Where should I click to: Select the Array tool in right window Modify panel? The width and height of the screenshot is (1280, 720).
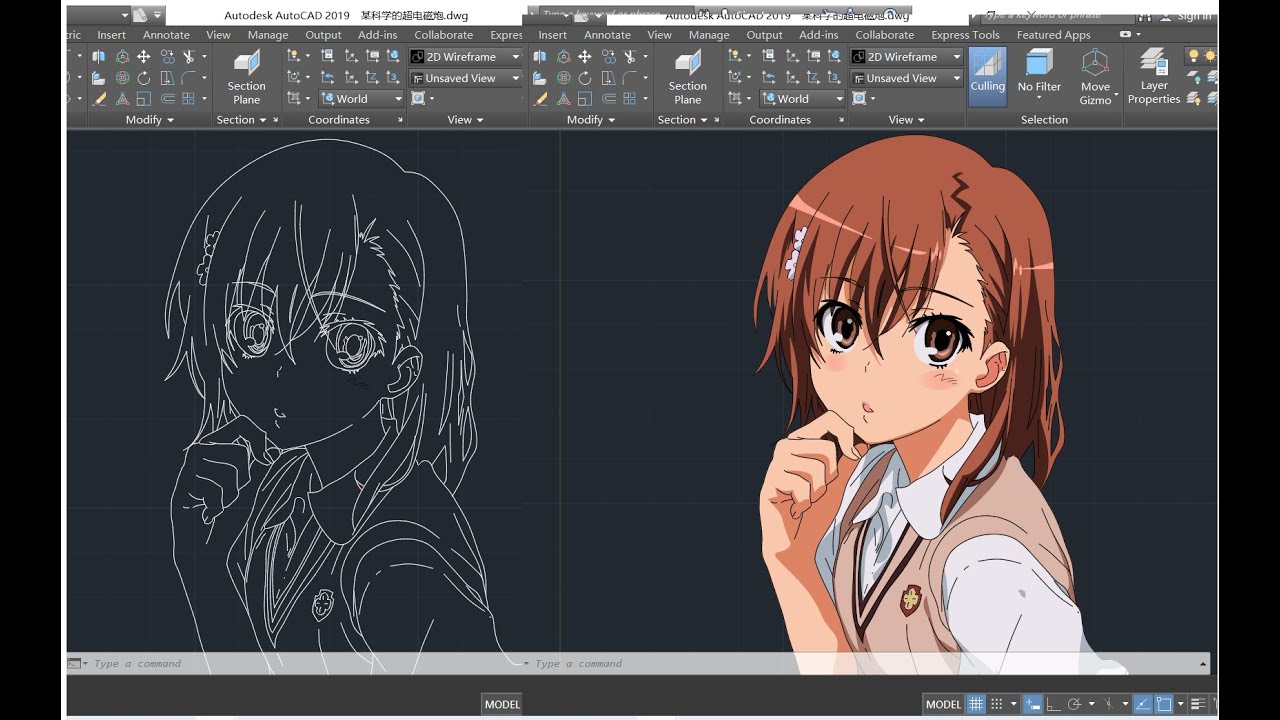pyautogui.click(x=629, y=99)
